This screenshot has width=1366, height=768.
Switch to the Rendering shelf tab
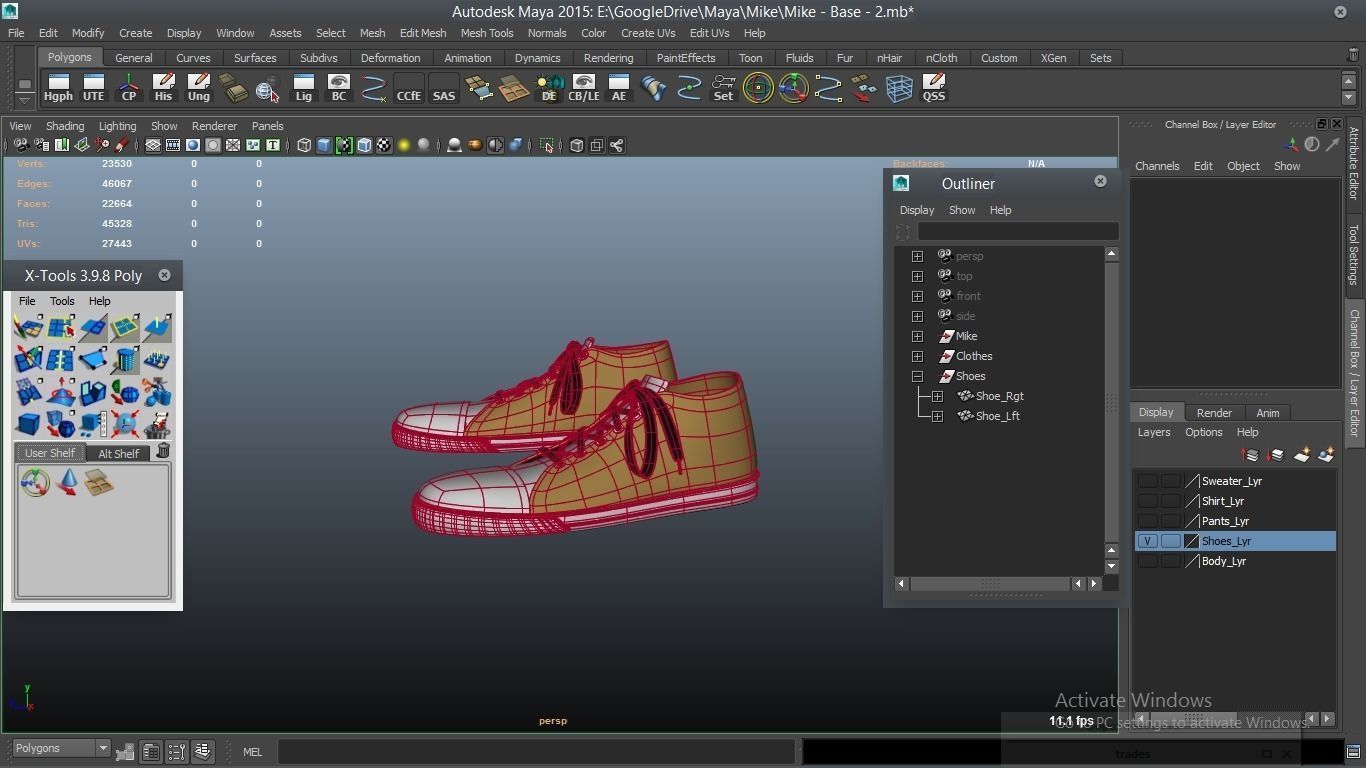point(608,58)
